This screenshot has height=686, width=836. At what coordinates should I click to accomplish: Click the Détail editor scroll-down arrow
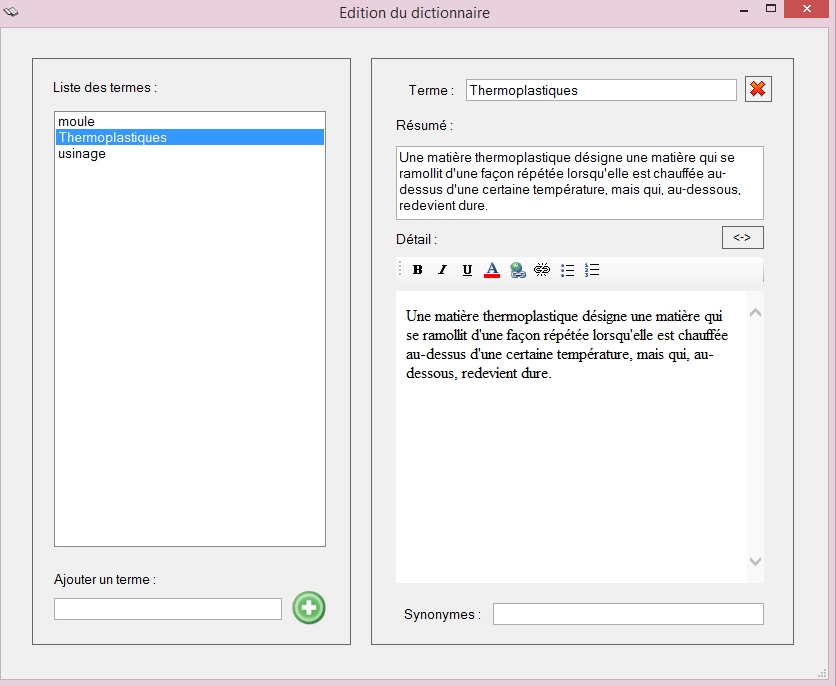click(755, 561)
